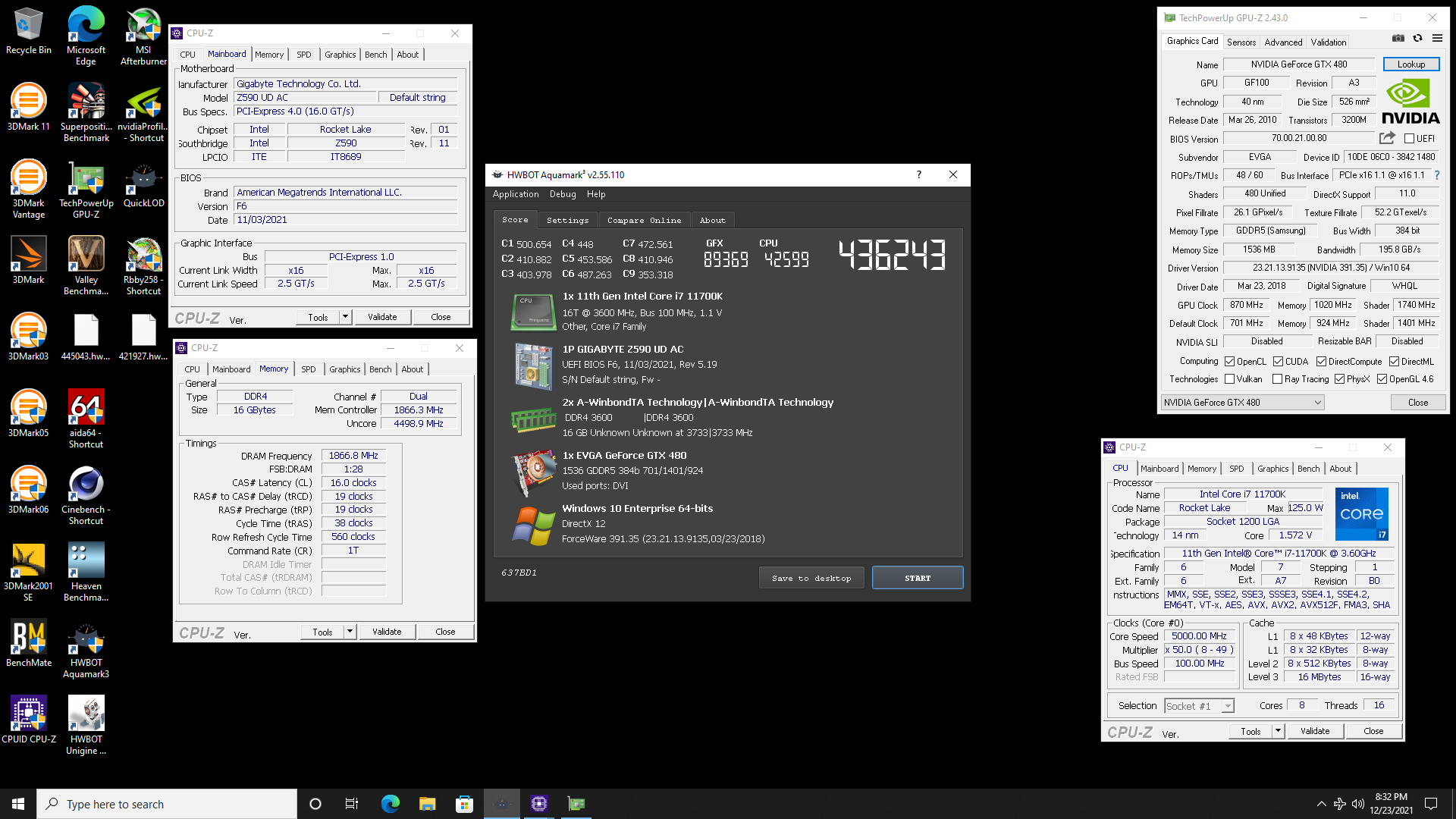Open nvidiaProfileInspector shortcut icon

(x=143, y=112)
